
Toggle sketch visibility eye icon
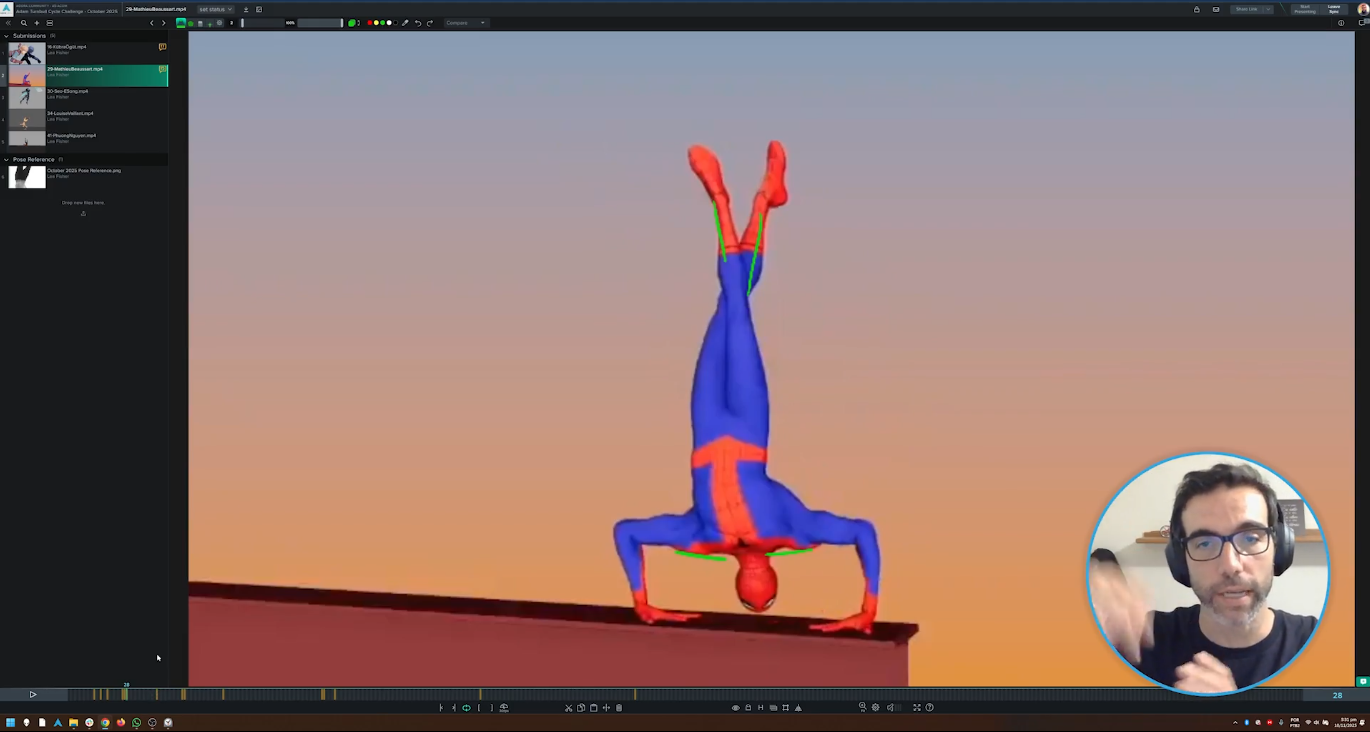click(735, 708)
